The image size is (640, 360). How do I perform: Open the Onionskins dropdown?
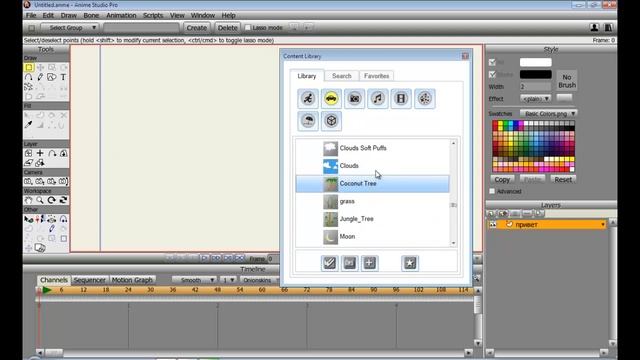[259, 280]
